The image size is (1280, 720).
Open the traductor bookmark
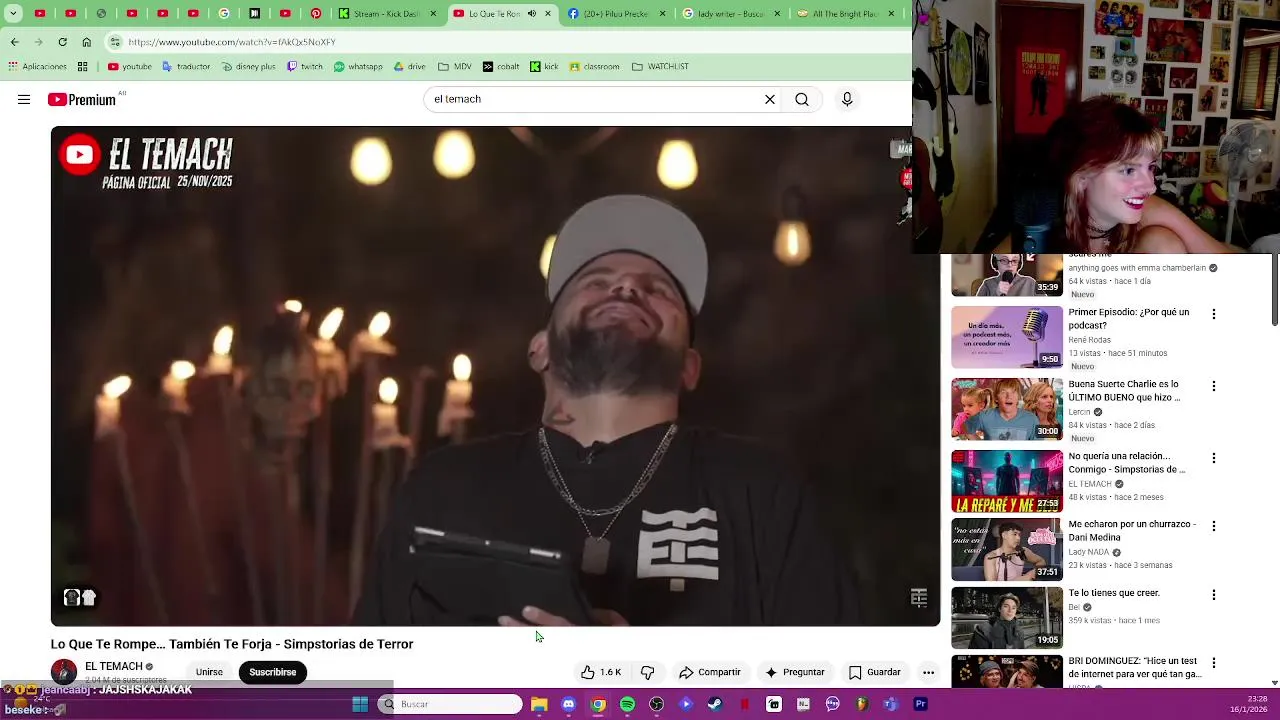point(186,67)
